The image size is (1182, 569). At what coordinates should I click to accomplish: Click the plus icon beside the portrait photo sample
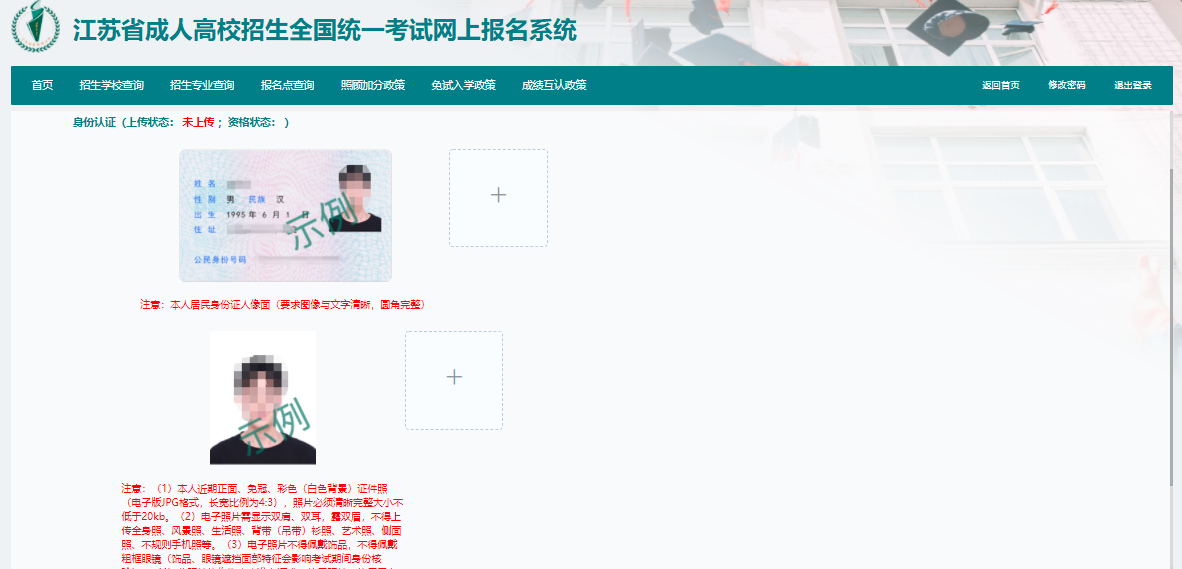[x=454, y=379]
